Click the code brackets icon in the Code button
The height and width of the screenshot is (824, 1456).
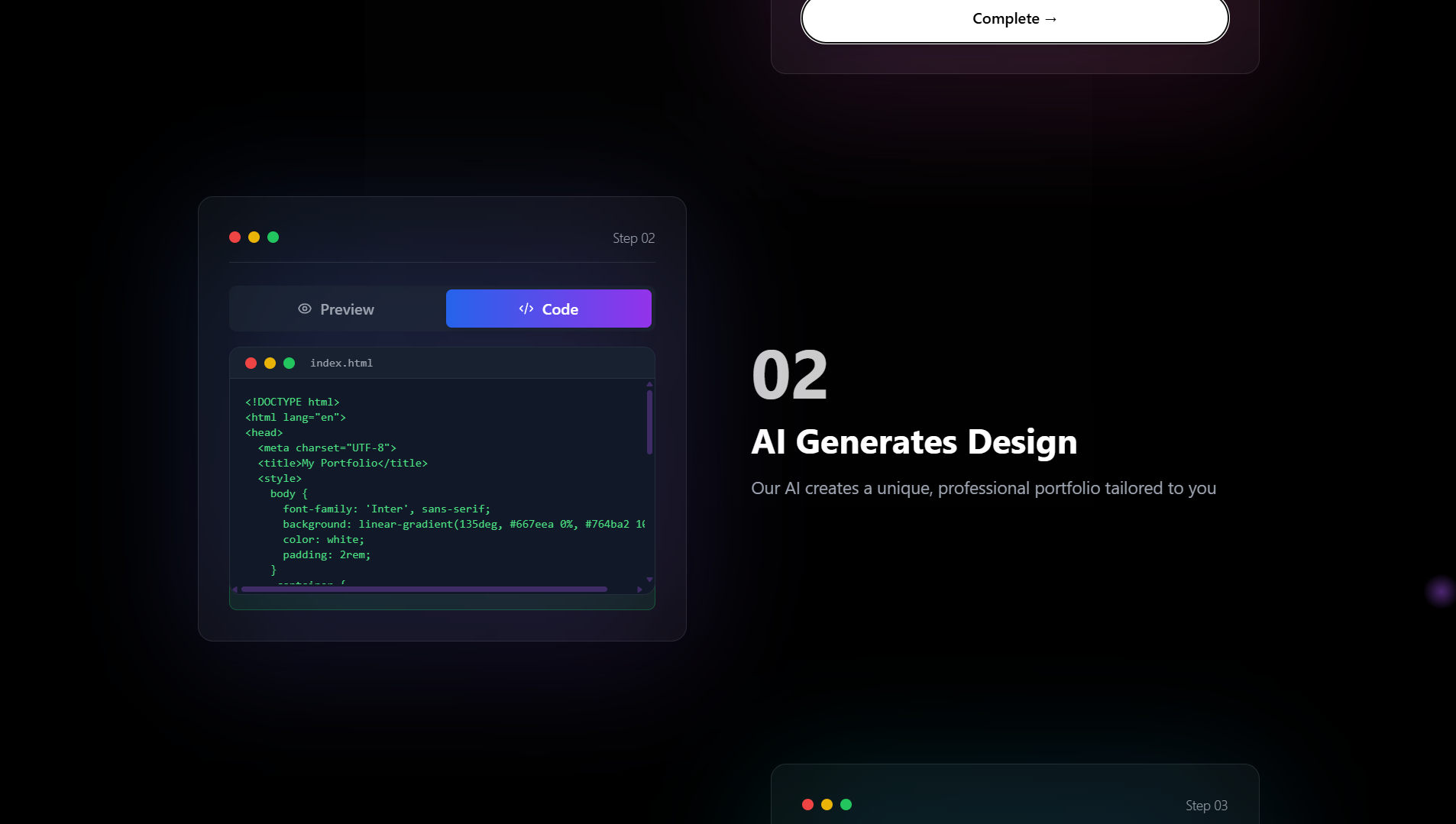point(525,309)
